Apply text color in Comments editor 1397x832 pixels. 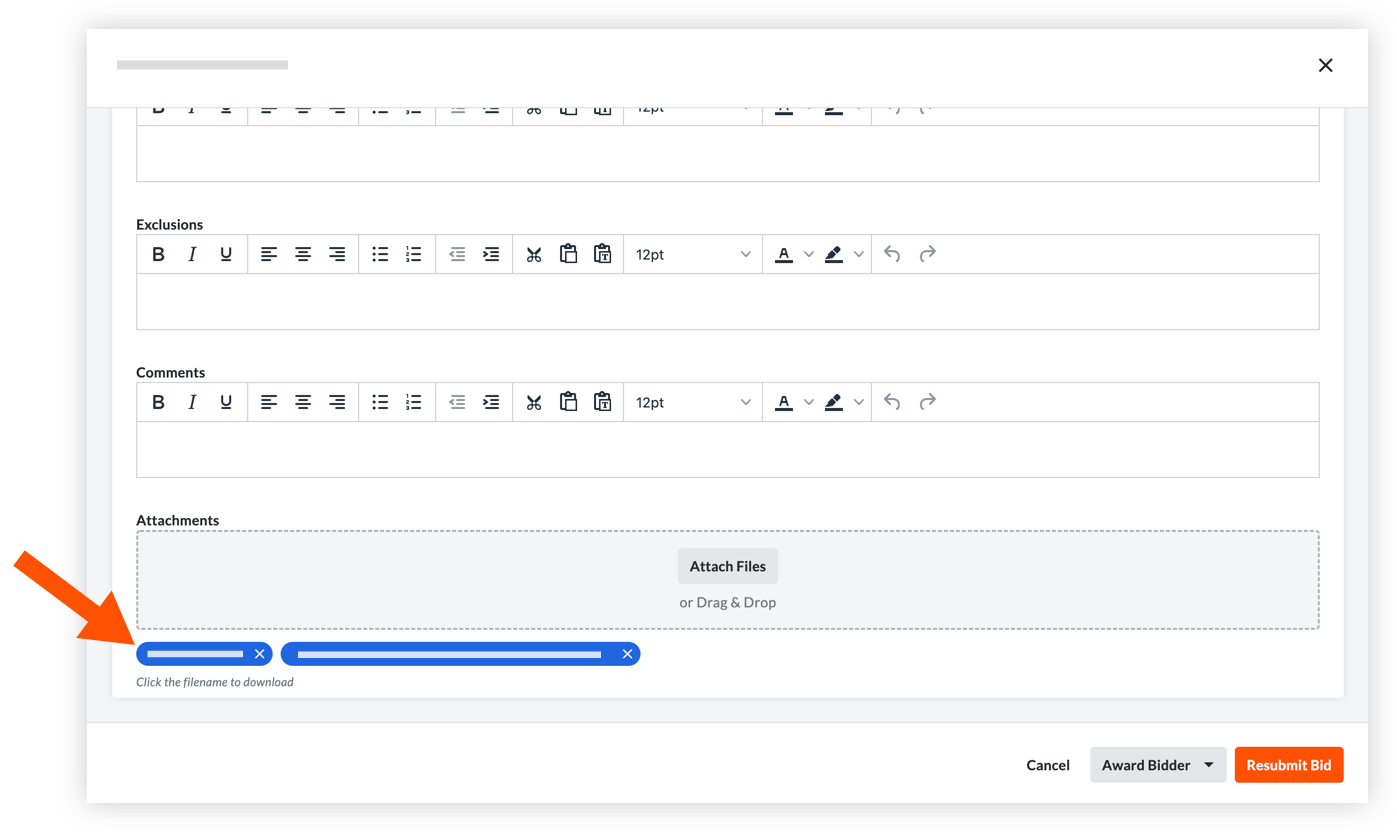[784, 402]
